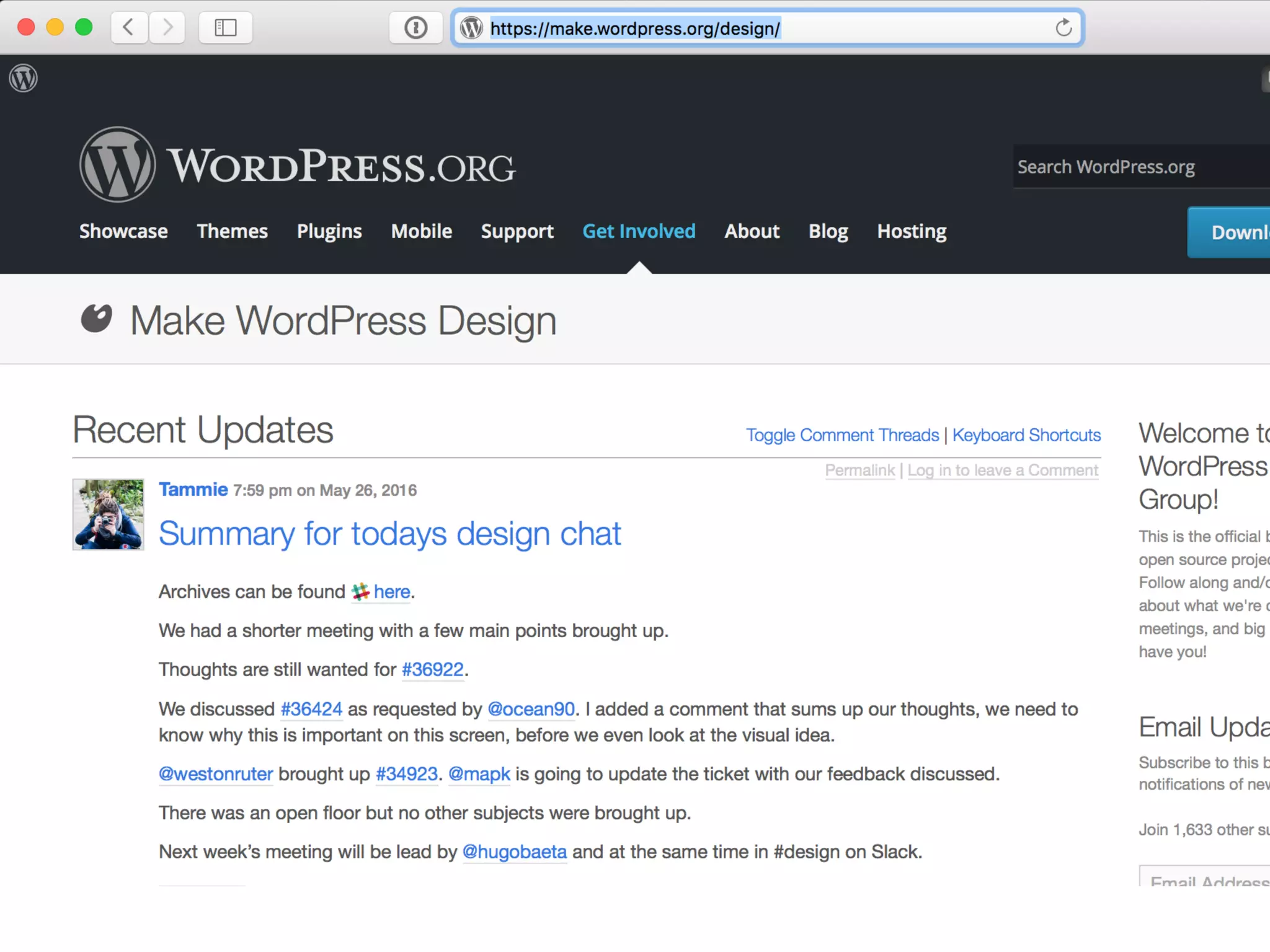Screen dimensions: 1270x952
Task: Open the Themes menu item
Action: point(232,231)
